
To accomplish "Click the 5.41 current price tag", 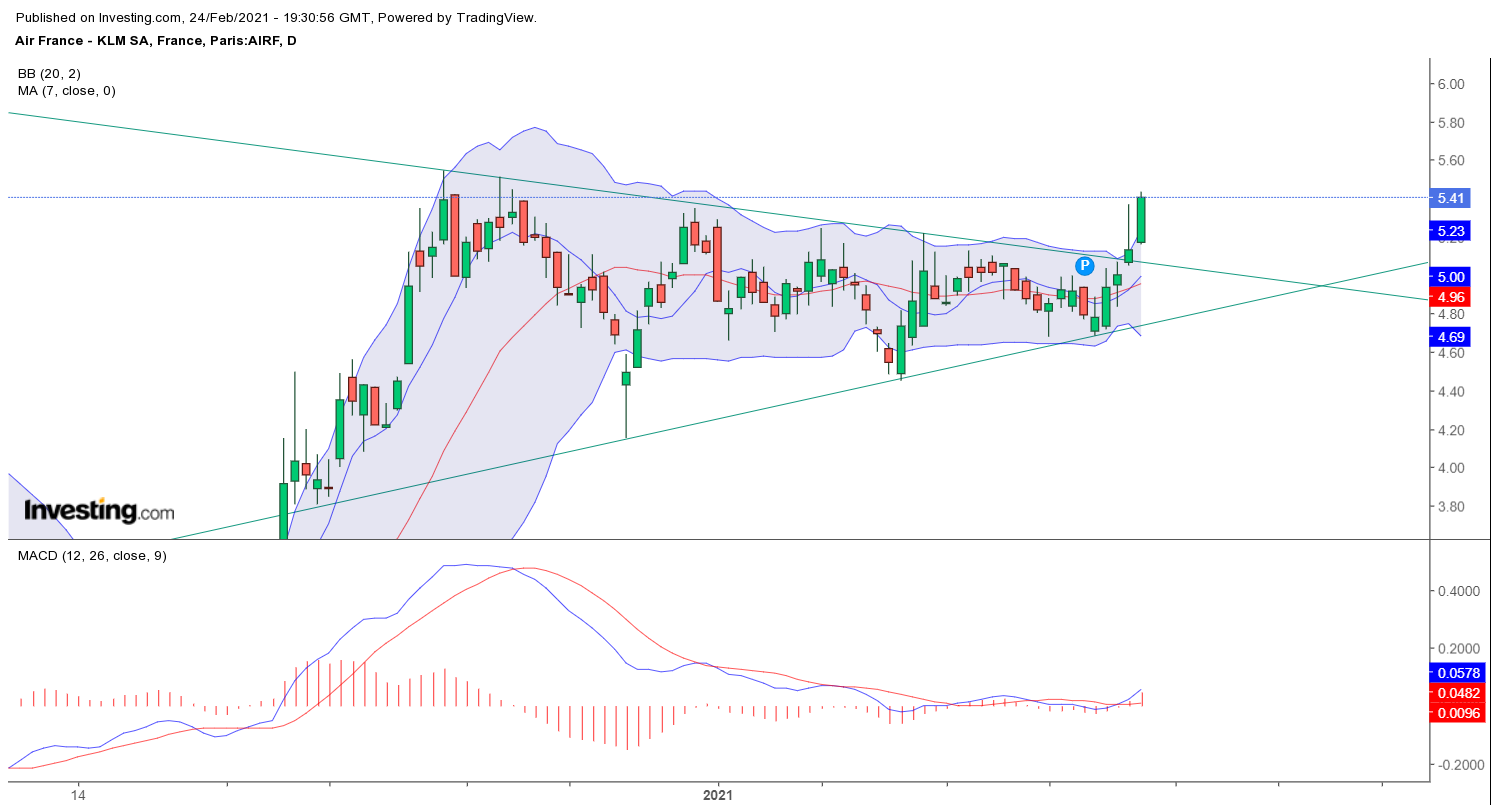I will click(x=1451, y=198).
